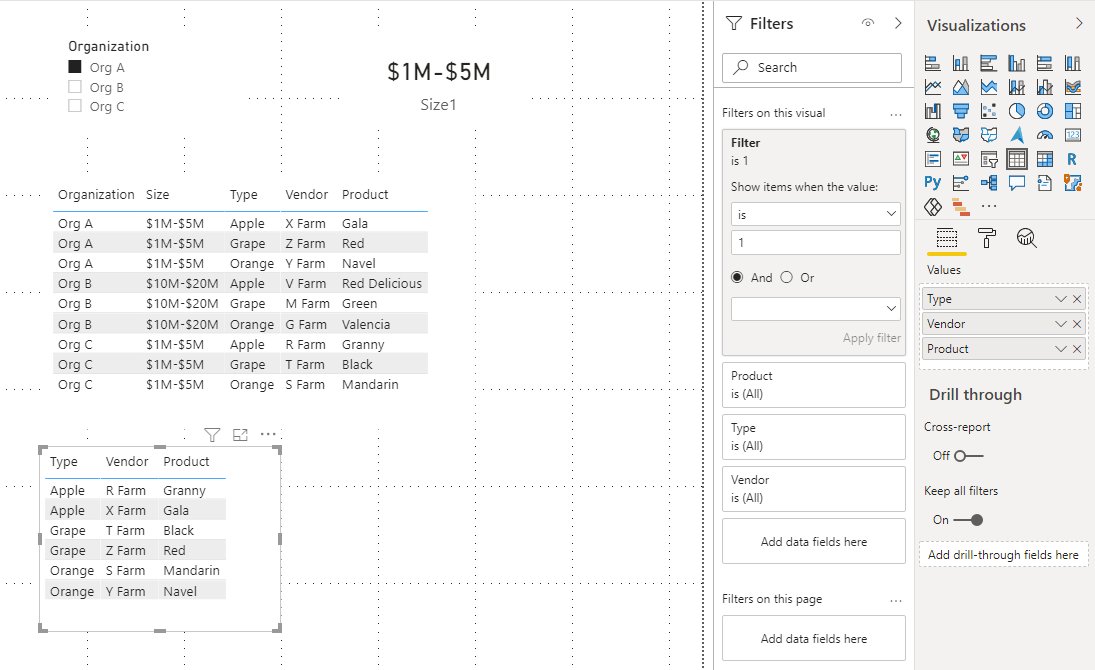Check the Org C slicer checkbox
The image size is (1095, 670).
pyautogui.click(x=75, y=105)
